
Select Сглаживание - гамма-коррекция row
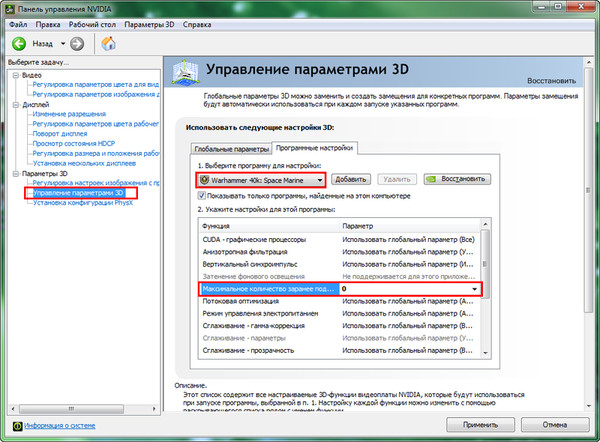click(340, 326)
